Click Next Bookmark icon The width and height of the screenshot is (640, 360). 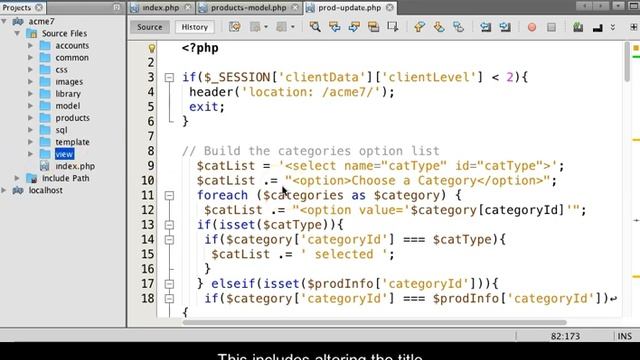click(439, 27)
